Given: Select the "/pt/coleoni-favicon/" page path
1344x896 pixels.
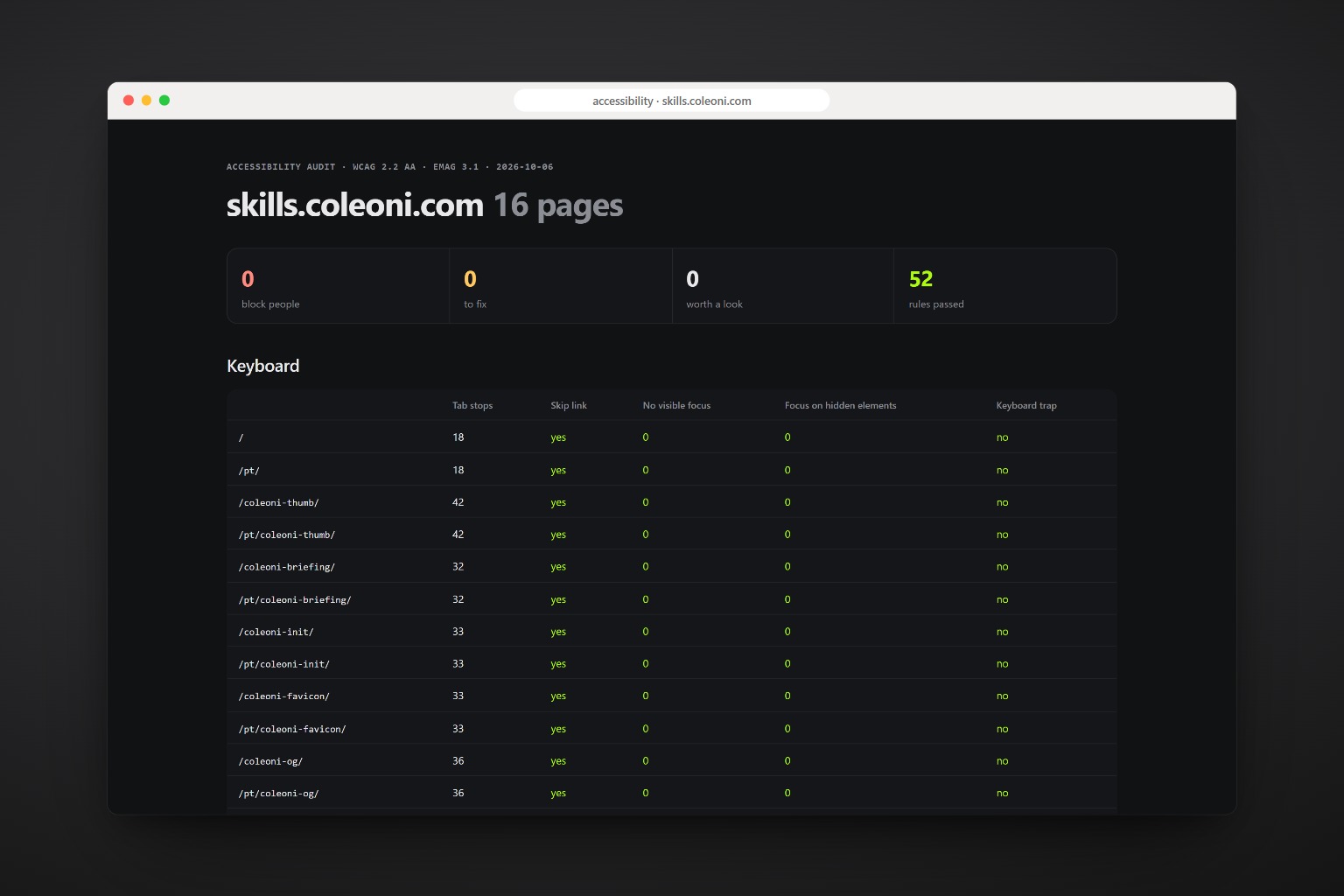Looking at the screenshot, I should click(x=292, y=729).
